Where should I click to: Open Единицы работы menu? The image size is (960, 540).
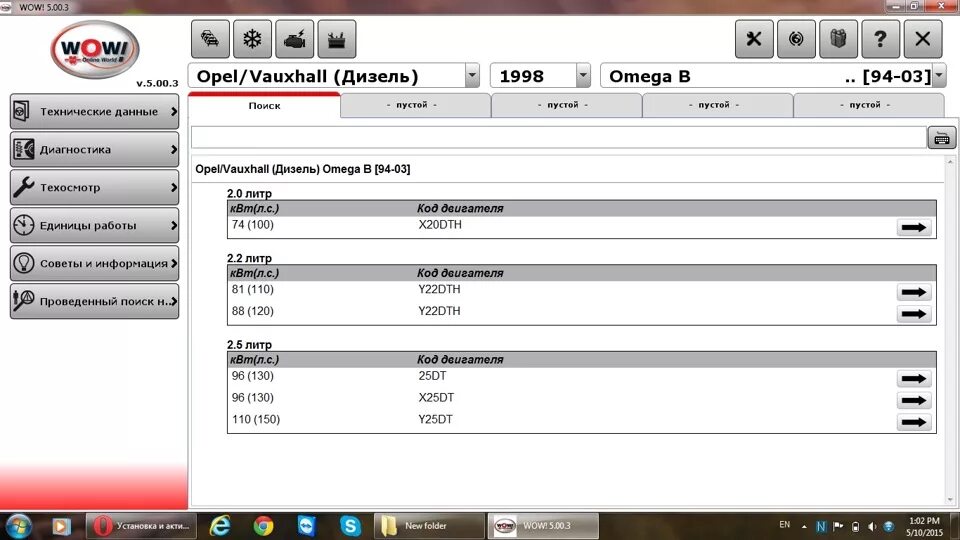[95, 225]
